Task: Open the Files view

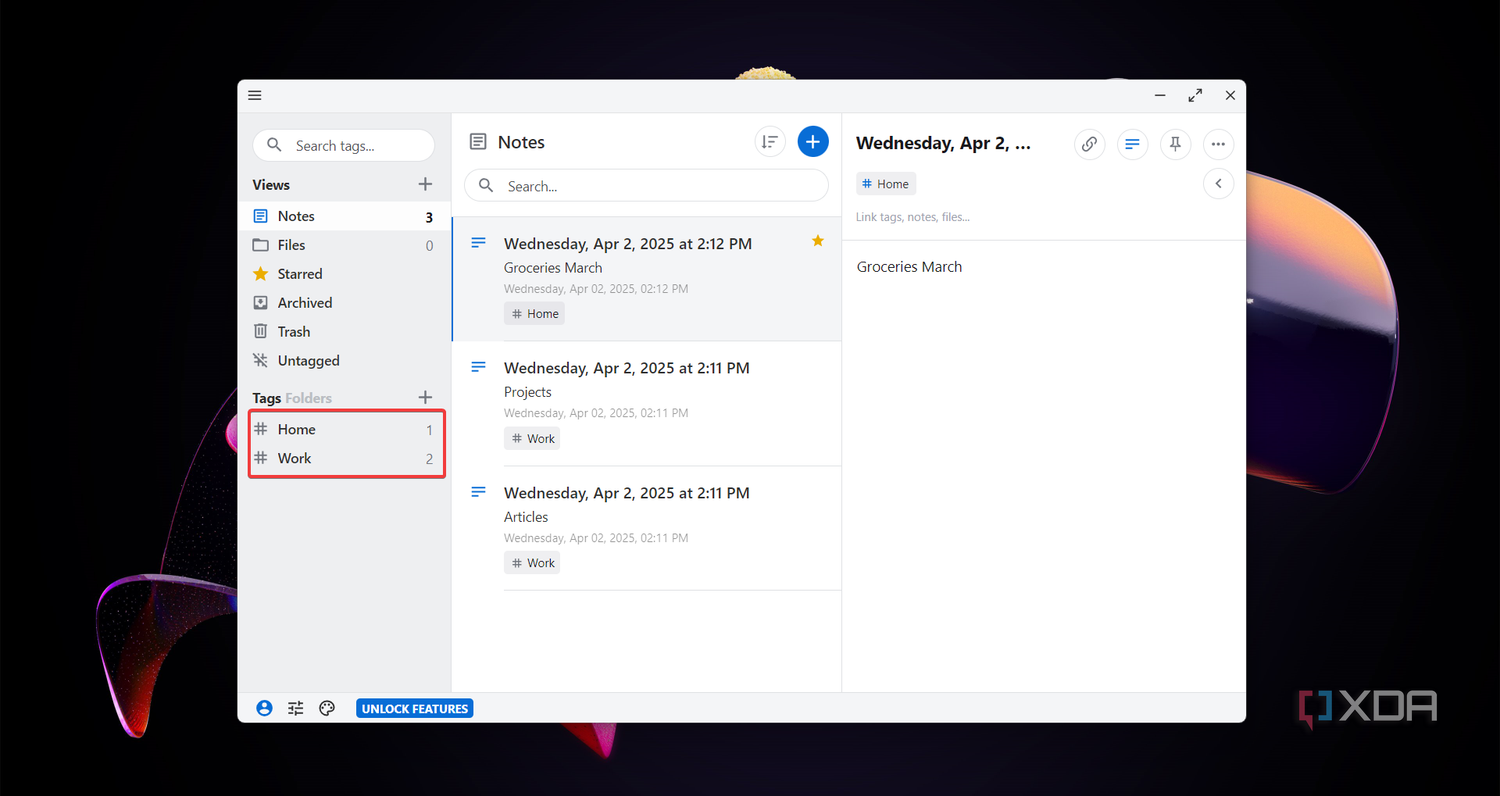Action: [344, 245]
